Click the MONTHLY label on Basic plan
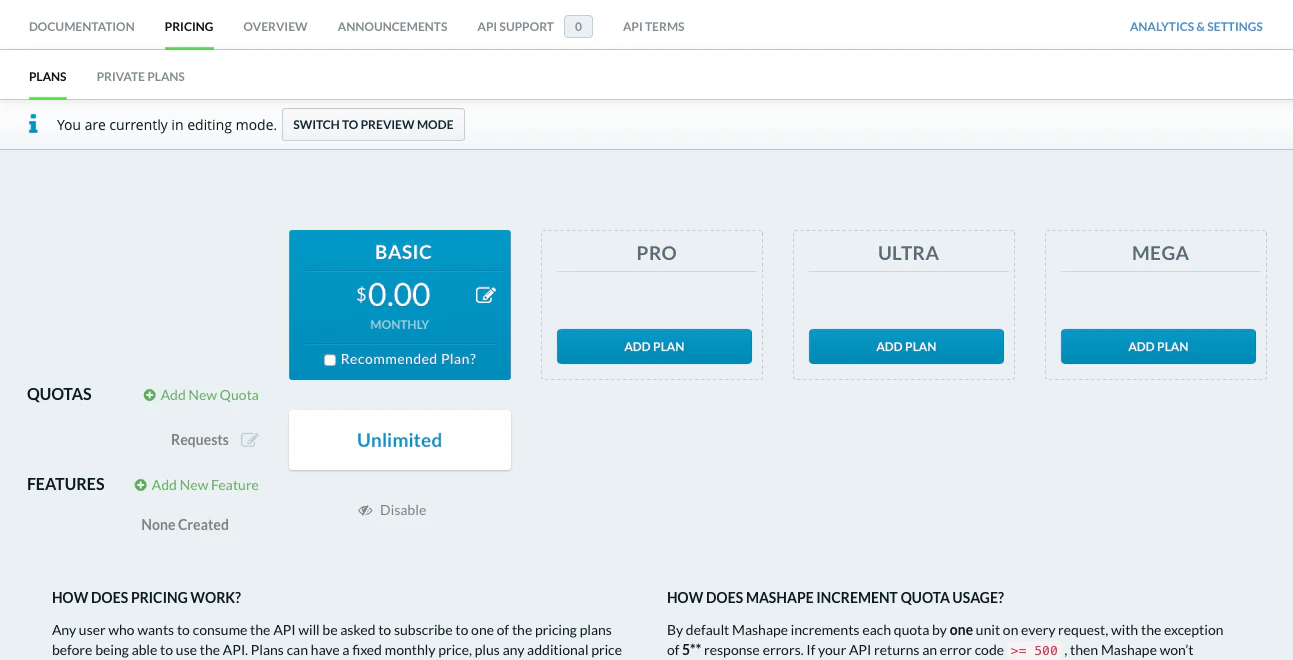This screenshot has width=1293, height=660. 399,325
